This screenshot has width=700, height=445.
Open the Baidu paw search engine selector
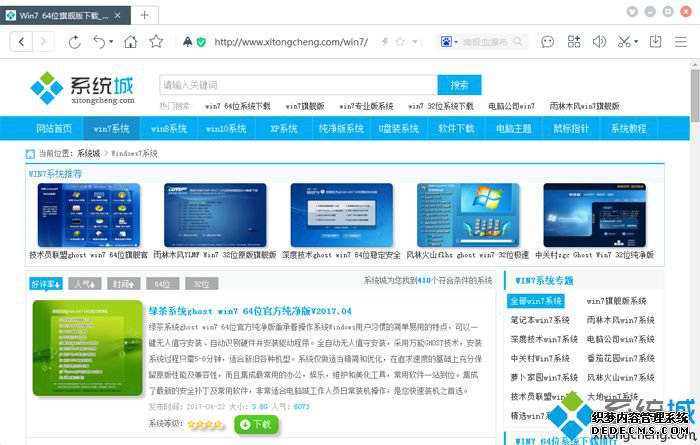(x=449, y=42)
